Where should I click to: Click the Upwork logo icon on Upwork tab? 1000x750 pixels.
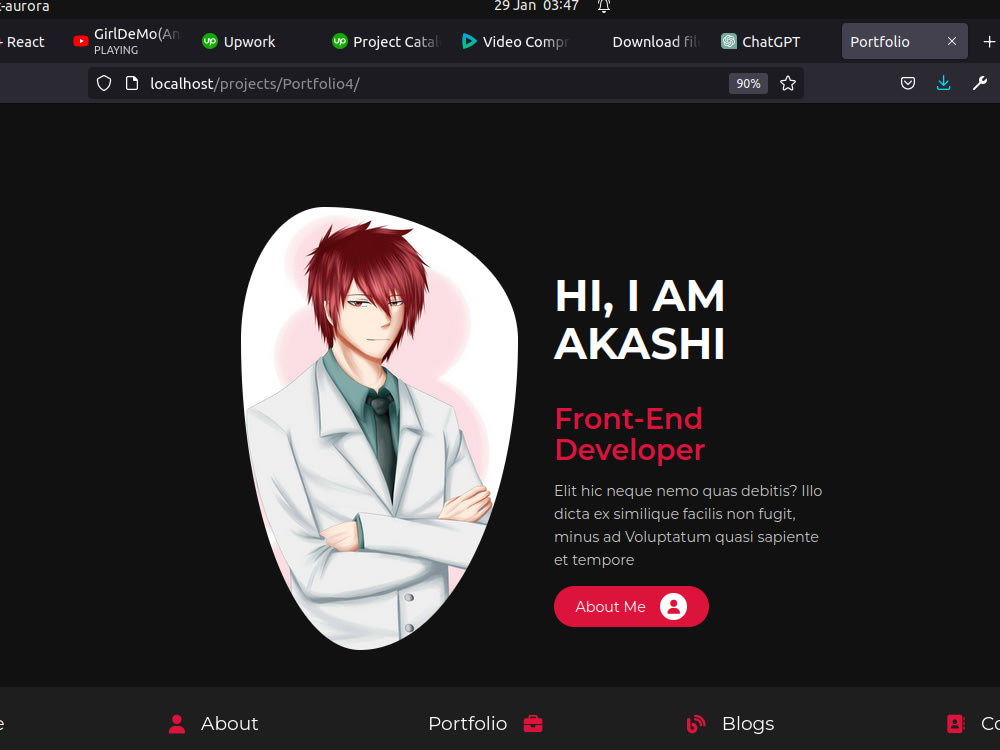tap(210, 41)
